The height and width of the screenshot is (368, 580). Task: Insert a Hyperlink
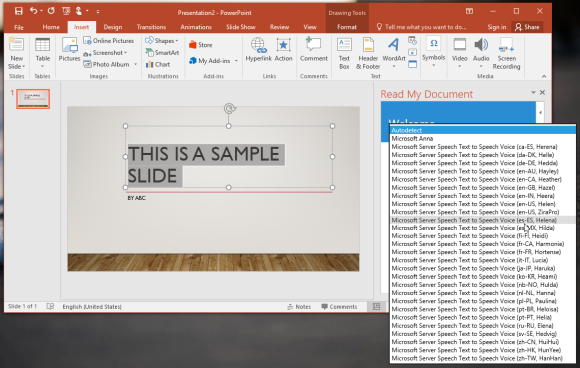click(x=259, y=50)
